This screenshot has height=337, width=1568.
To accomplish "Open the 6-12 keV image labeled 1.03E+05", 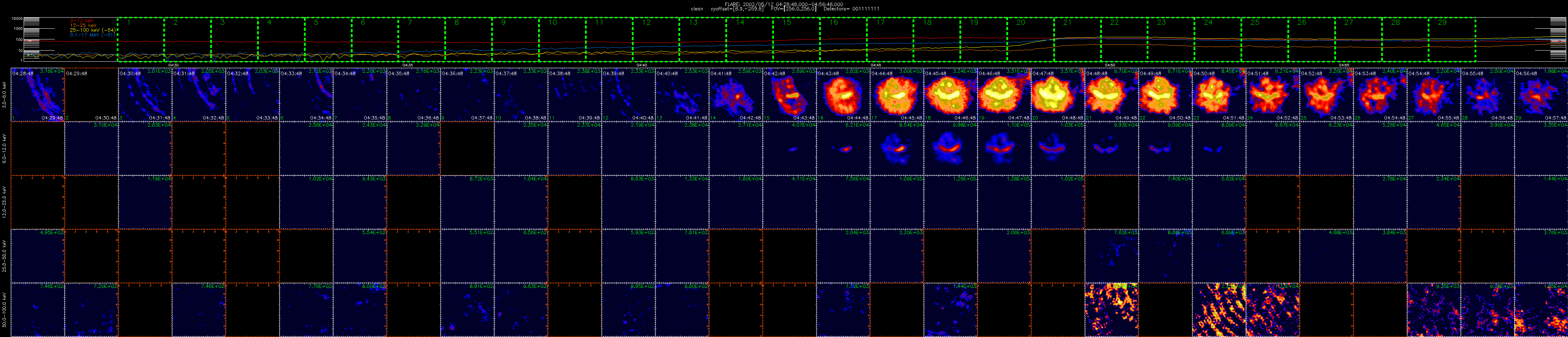I will [x=1057, y=148].
